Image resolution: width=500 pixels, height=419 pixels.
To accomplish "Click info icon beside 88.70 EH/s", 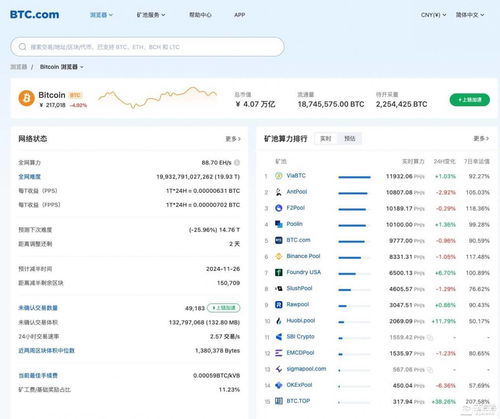I will point(237,163).
